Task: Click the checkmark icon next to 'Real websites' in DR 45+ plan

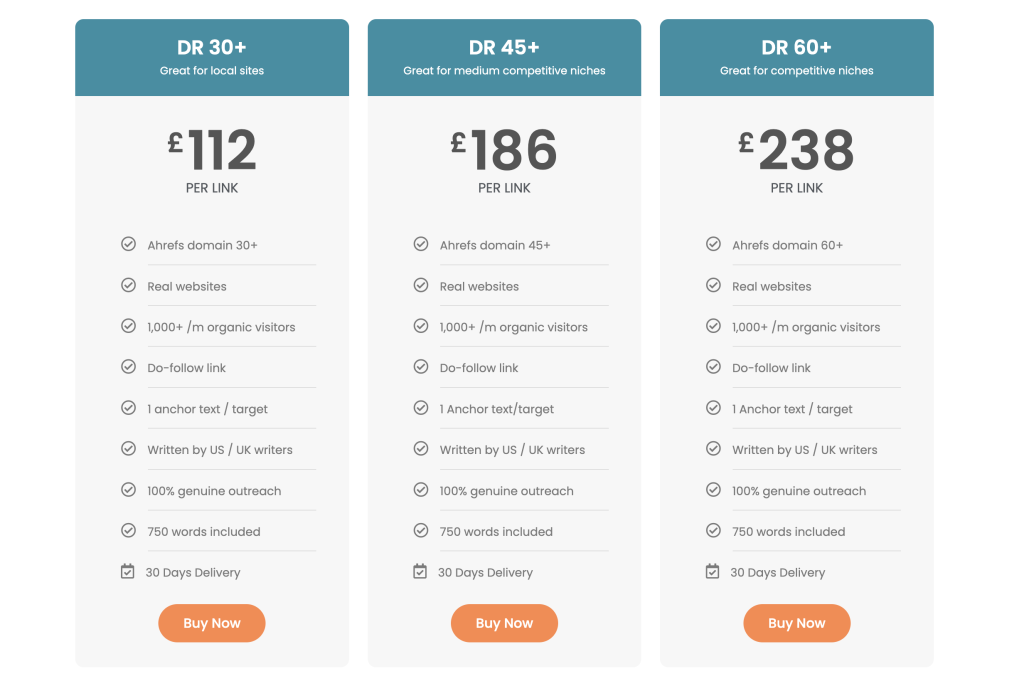Action: (421, 285)
